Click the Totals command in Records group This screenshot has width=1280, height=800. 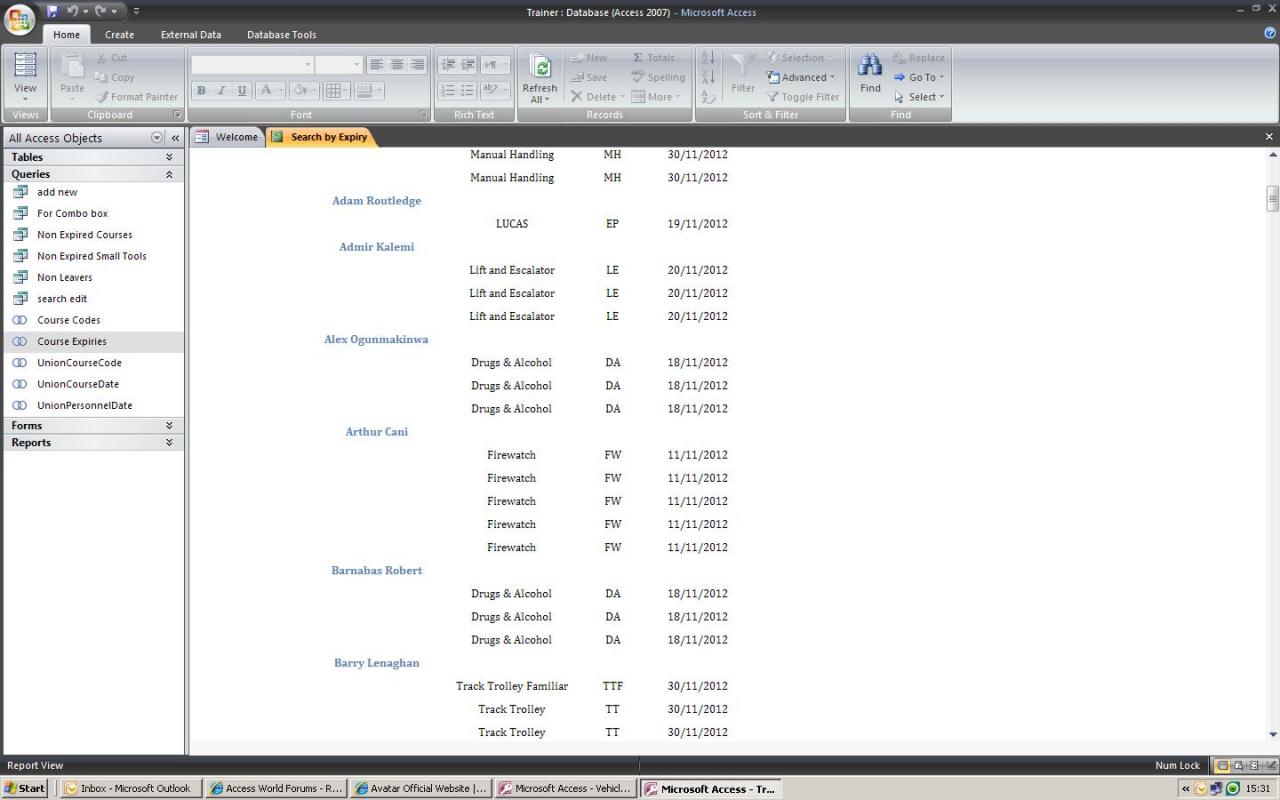(653, 57)
